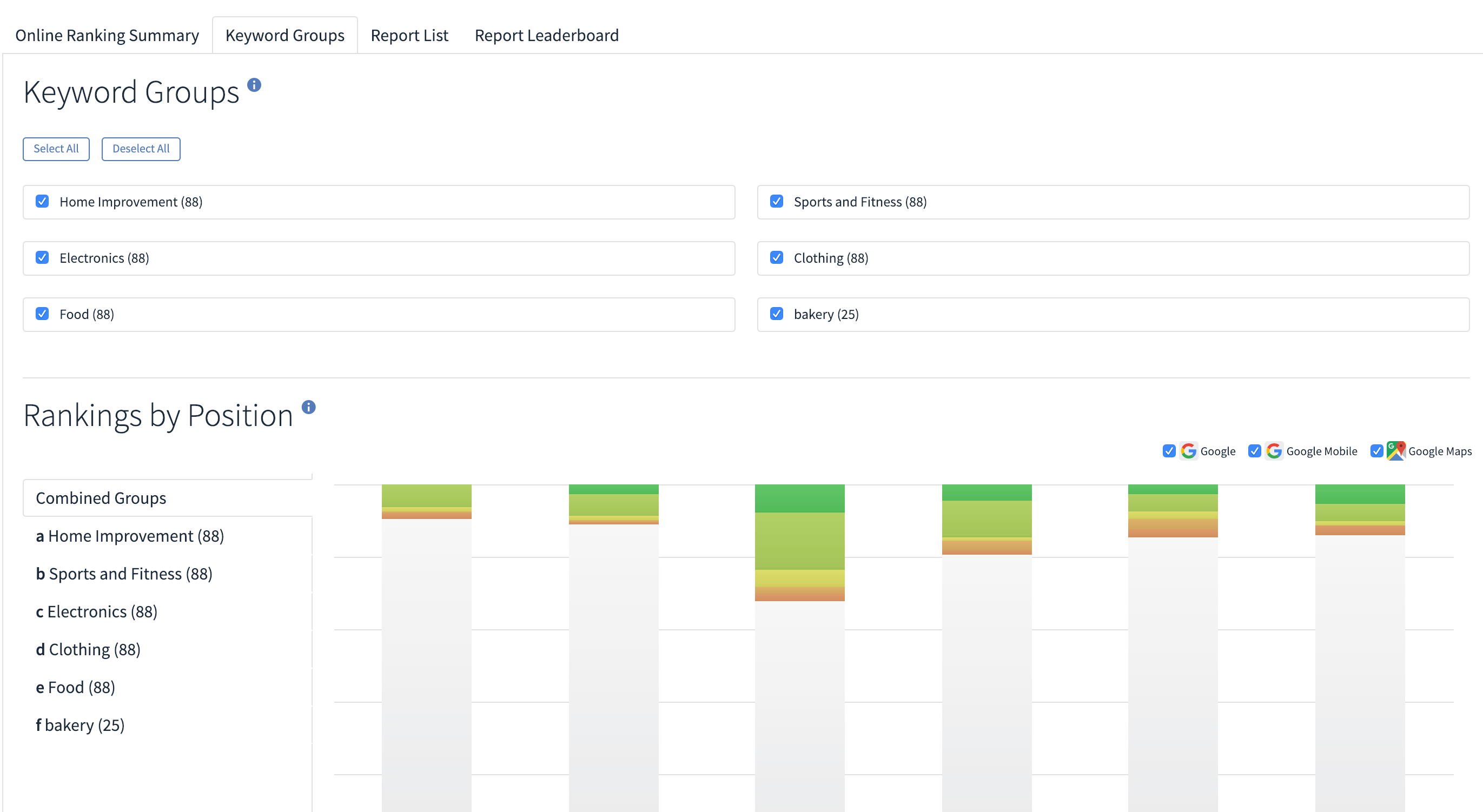
Task: Uncheck the Home Improvement (88) checkbox
Action: [42, 202]
